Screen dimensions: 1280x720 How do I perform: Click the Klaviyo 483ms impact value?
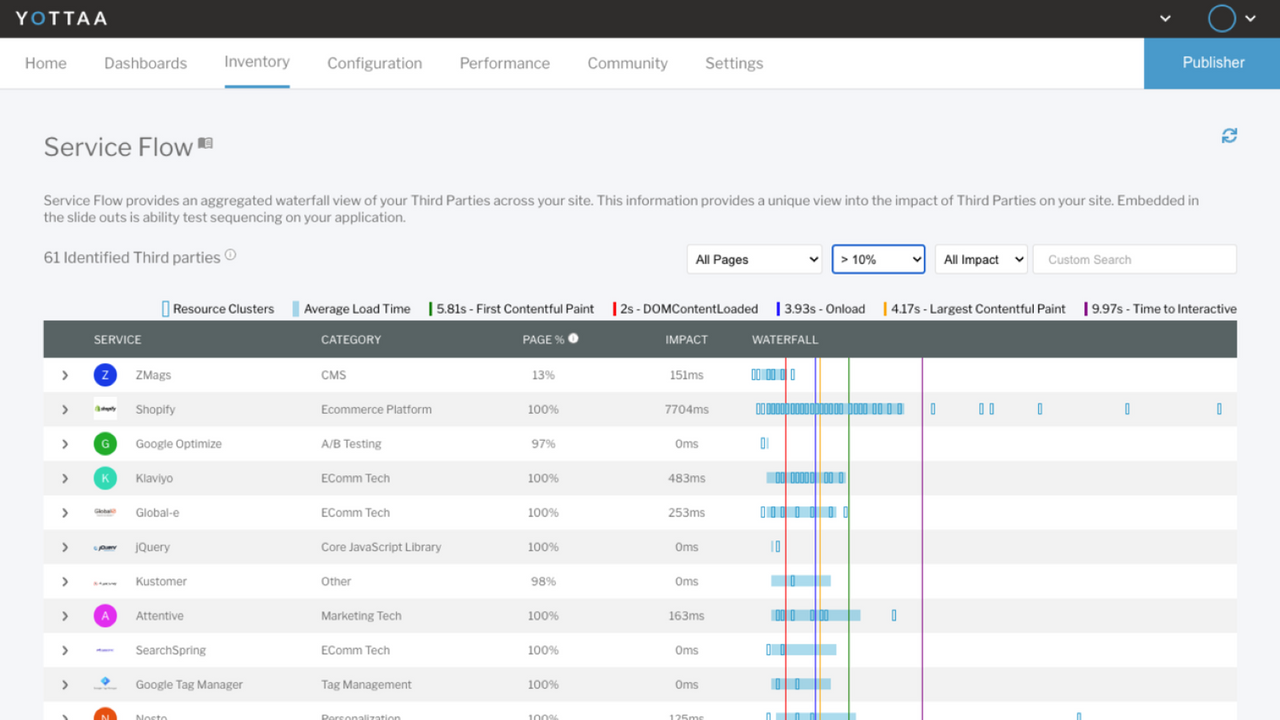(x=686, y=478)
